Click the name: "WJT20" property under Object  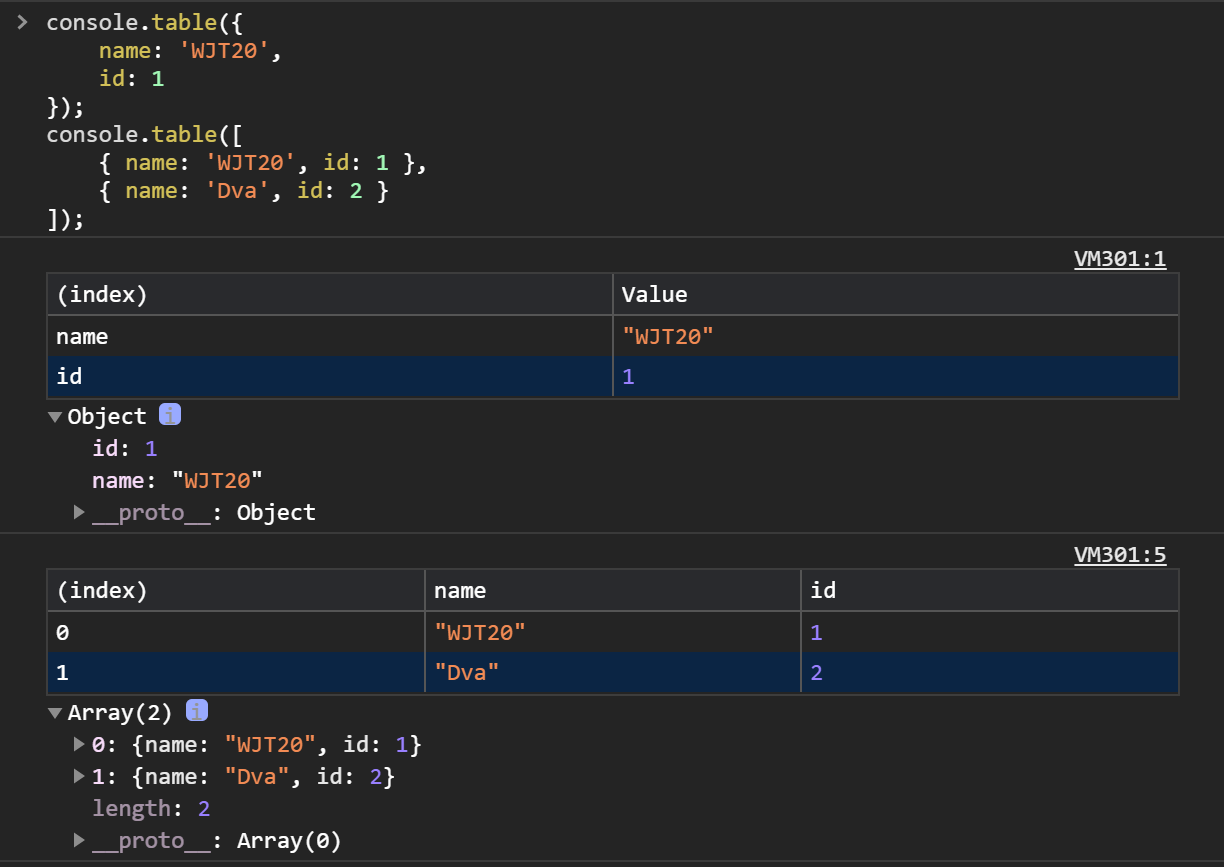coord(177,481)
